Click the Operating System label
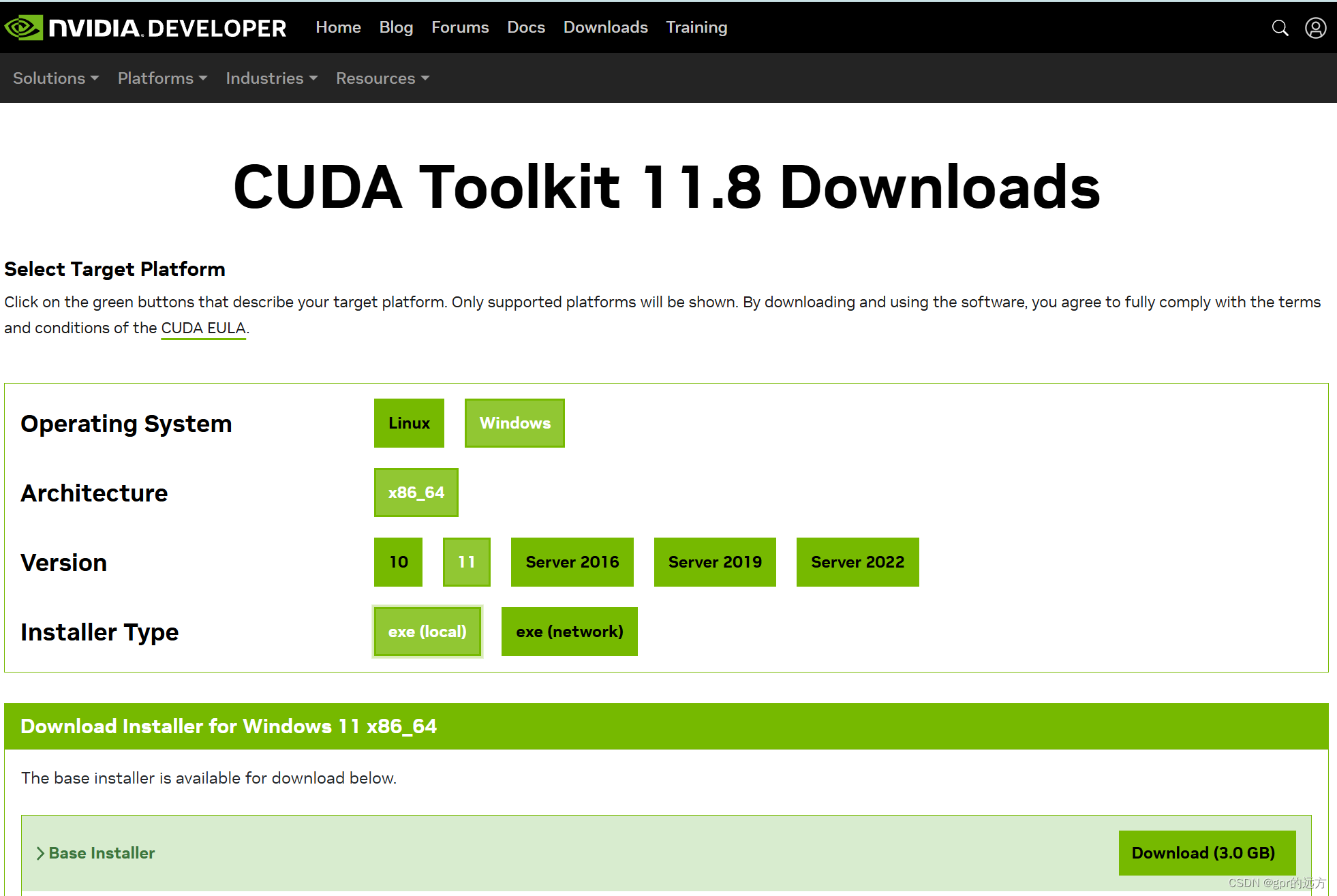The height and width of the screenshot is (896, 1337). coord(126,424)
